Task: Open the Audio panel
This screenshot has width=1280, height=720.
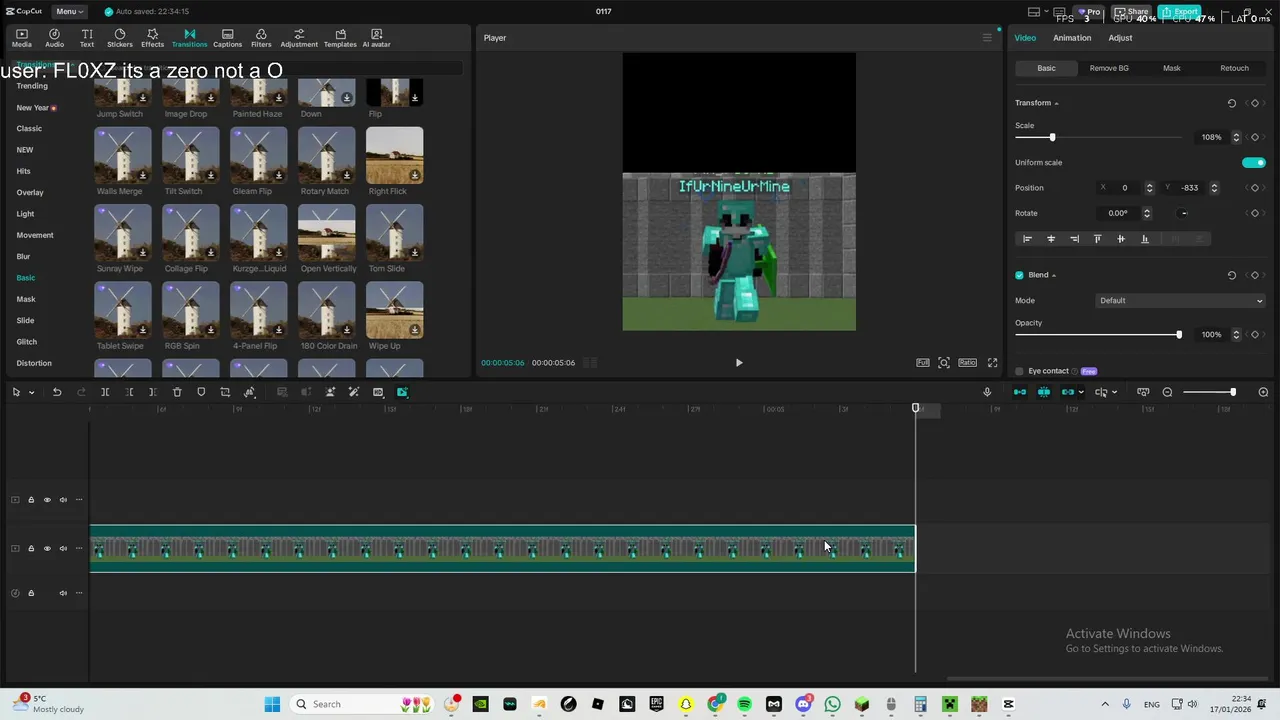Action: [54, 38]
